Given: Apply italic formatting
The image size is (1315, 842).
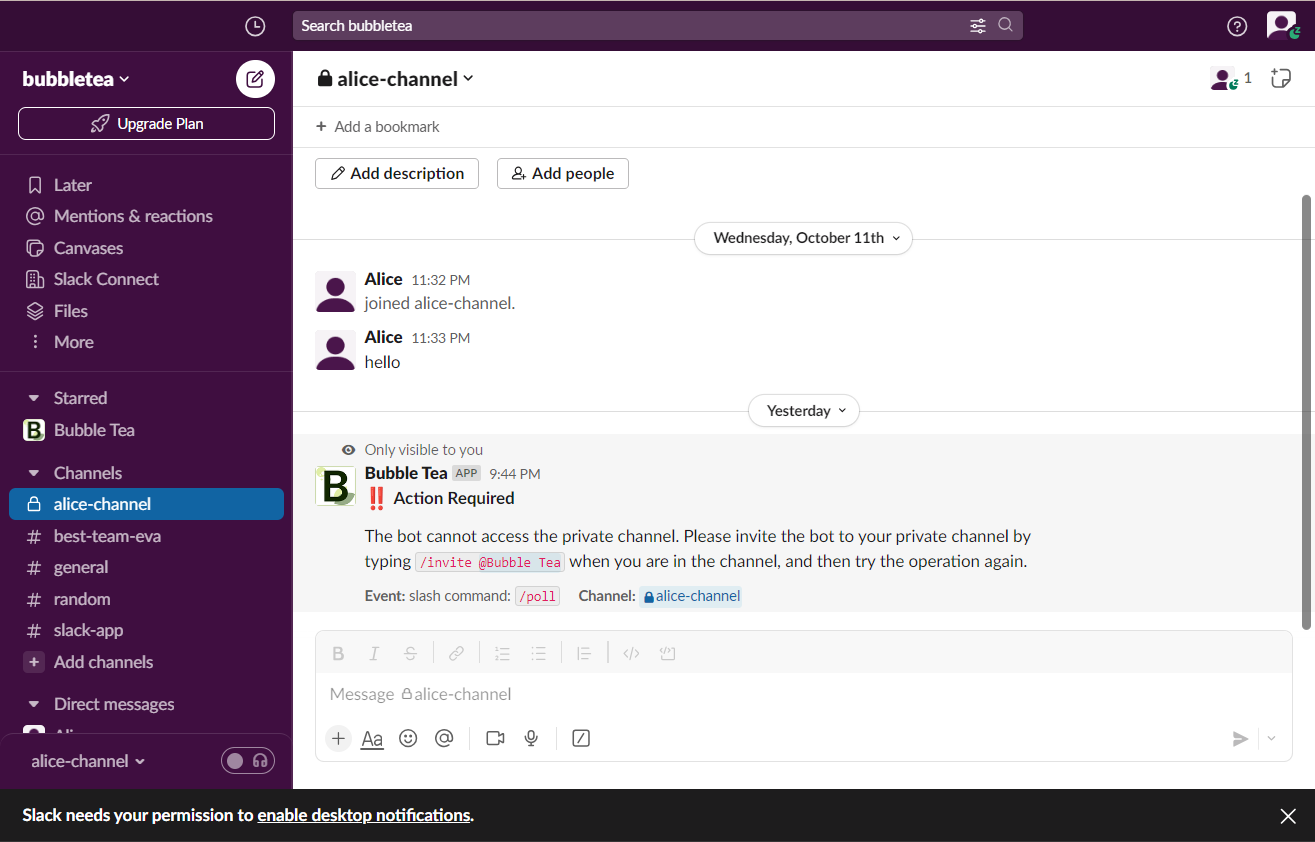Looking at the screenshot, I should [374, 654].
